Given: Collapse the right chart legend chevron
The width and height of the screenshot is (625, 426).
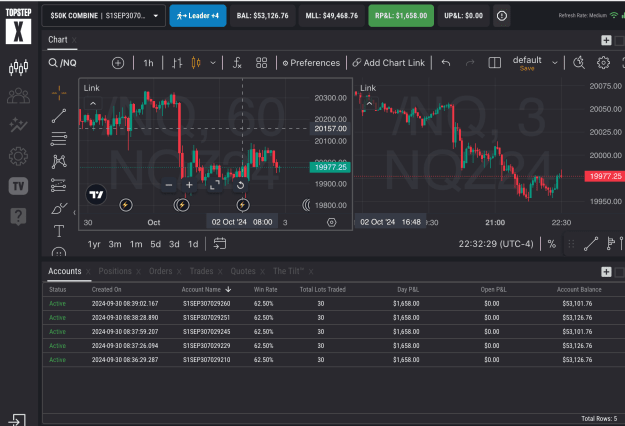Looking at the screenshot, I should pos(369,104).
